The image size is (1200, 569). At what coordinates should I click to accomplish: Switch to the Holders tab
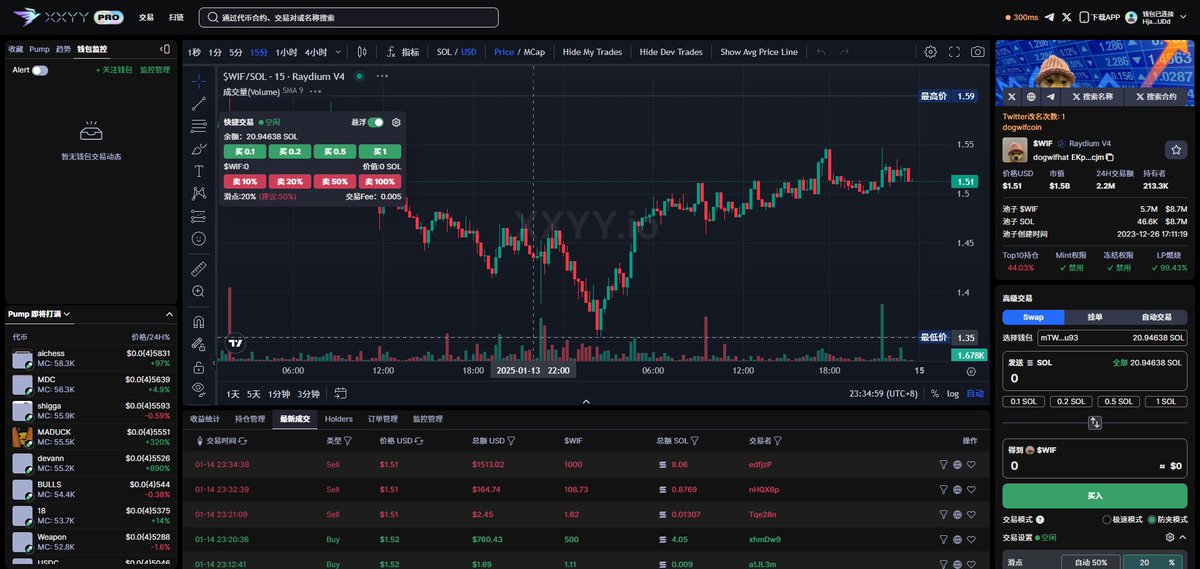tap(338, 419)
